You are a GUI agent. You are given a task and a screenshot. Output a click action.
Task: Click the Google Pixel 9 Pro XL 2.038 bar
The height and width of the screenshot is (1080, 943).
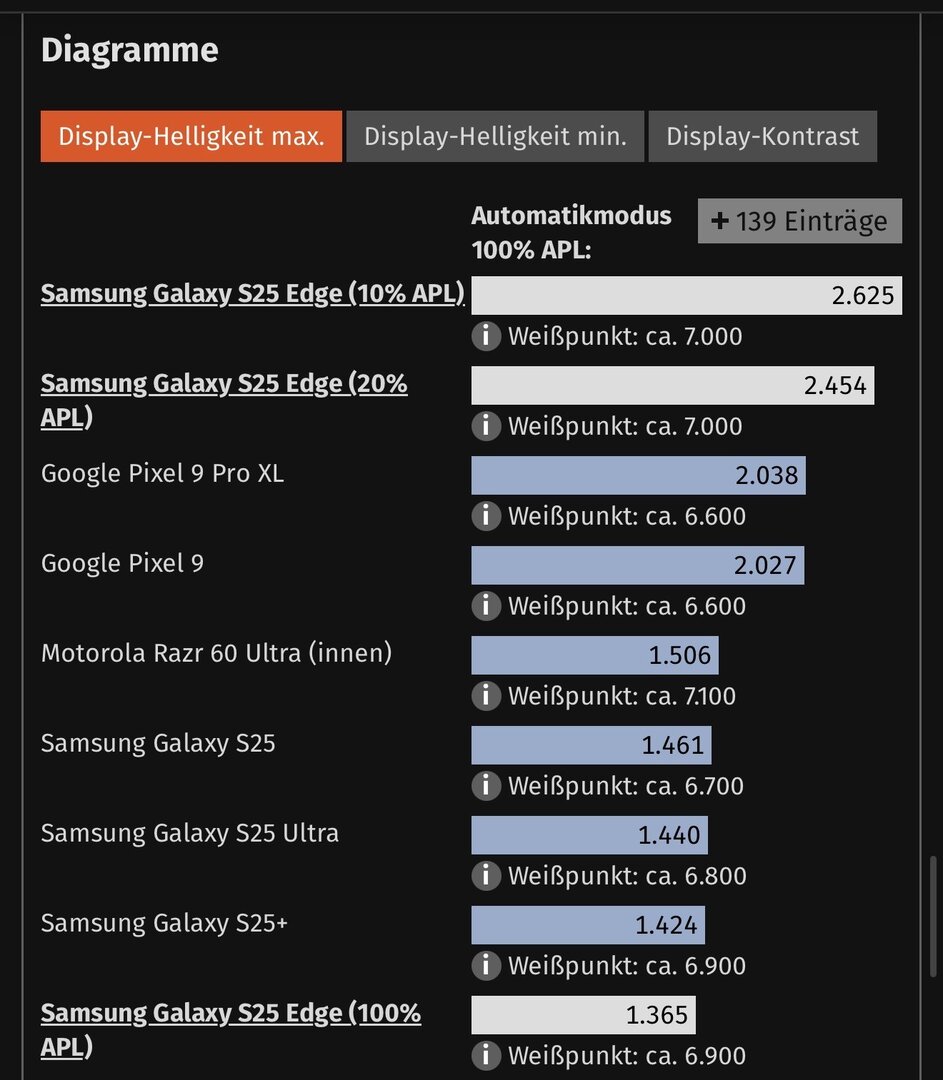pos(638,476)
